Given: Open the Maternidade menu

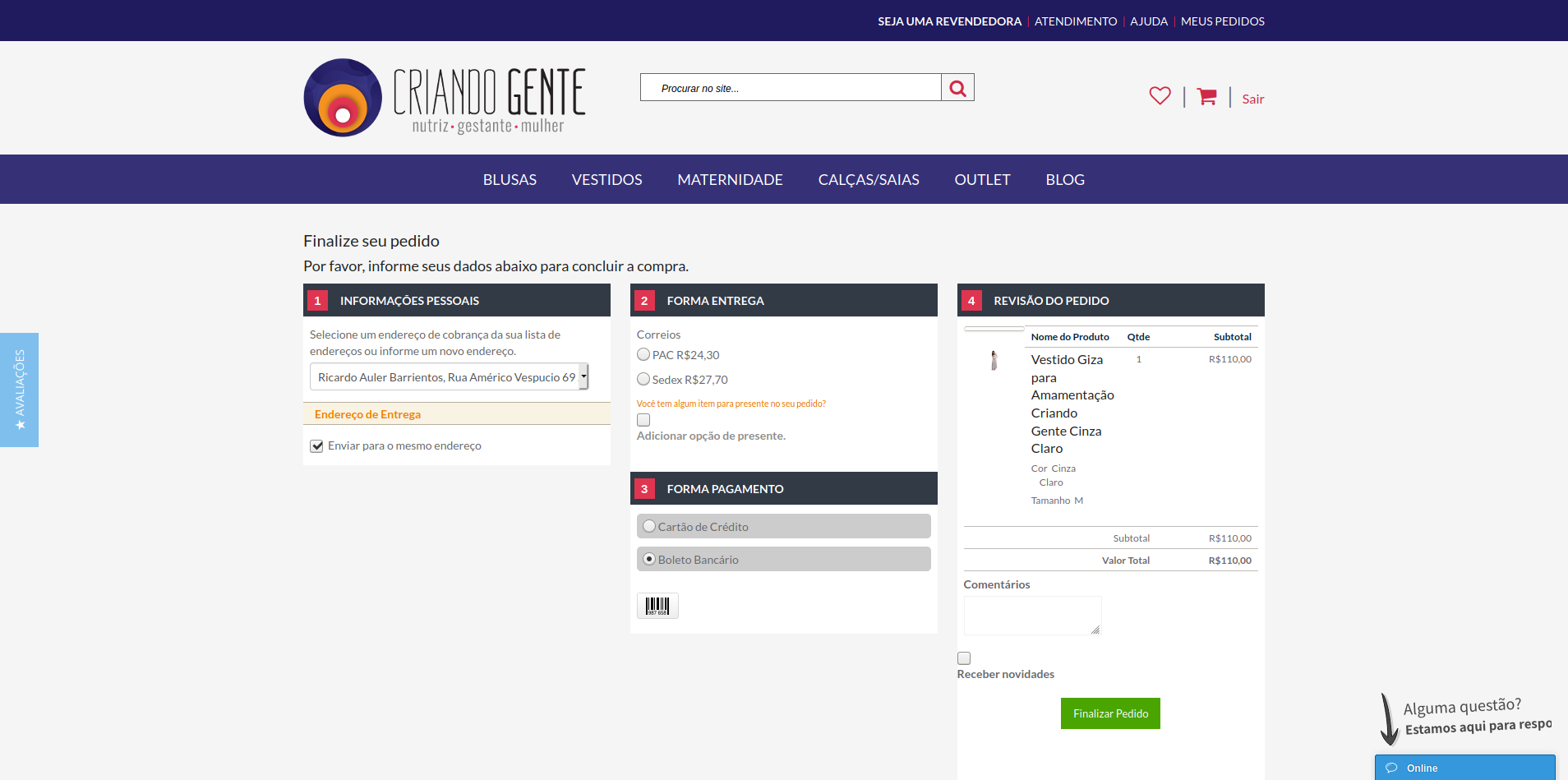Looking at the screenshot, I should [x=730, y=179].
